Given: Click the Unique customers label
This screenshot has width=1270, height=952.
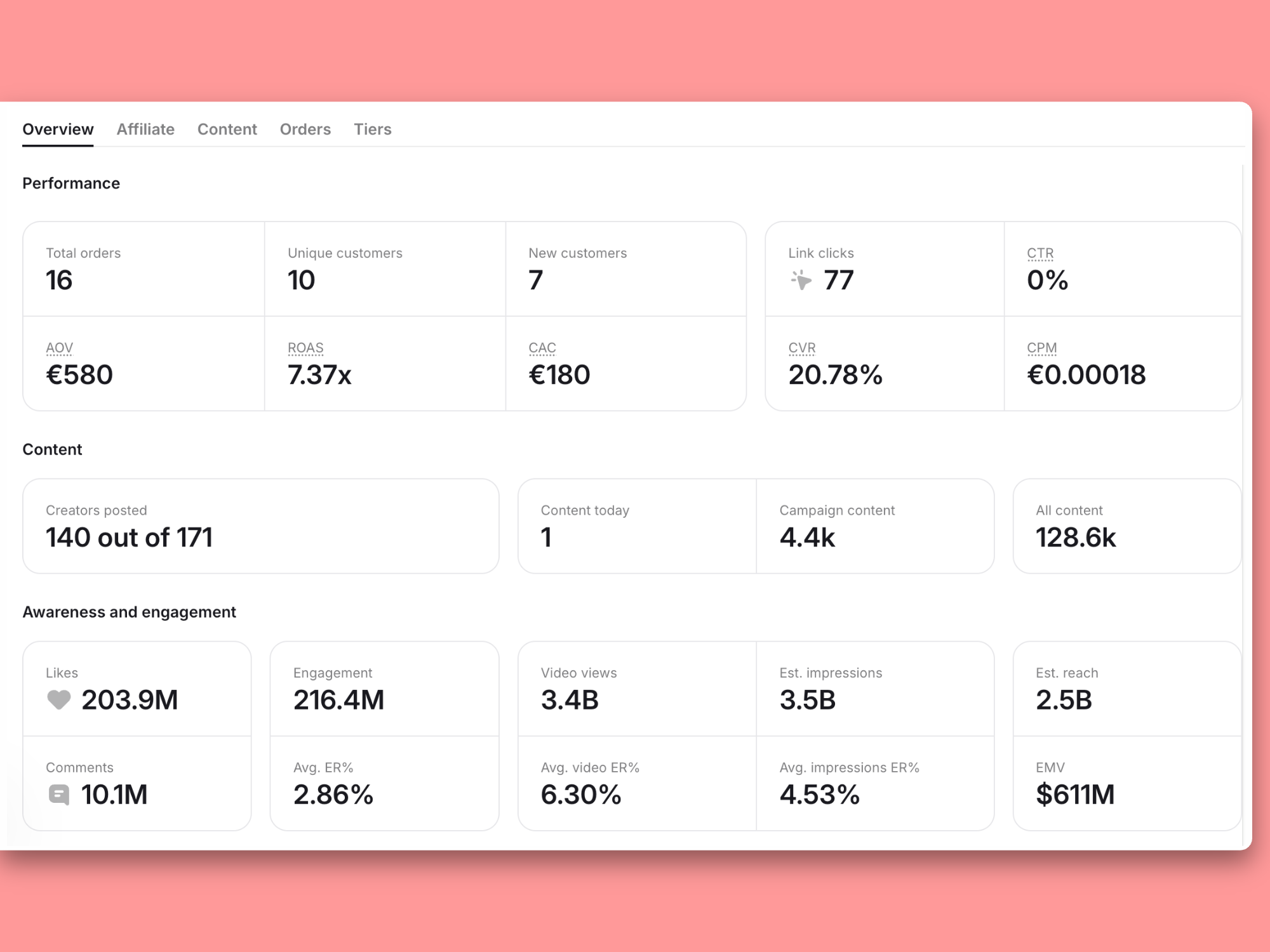Looking at the screenshot, I should (x=345, y=253).
